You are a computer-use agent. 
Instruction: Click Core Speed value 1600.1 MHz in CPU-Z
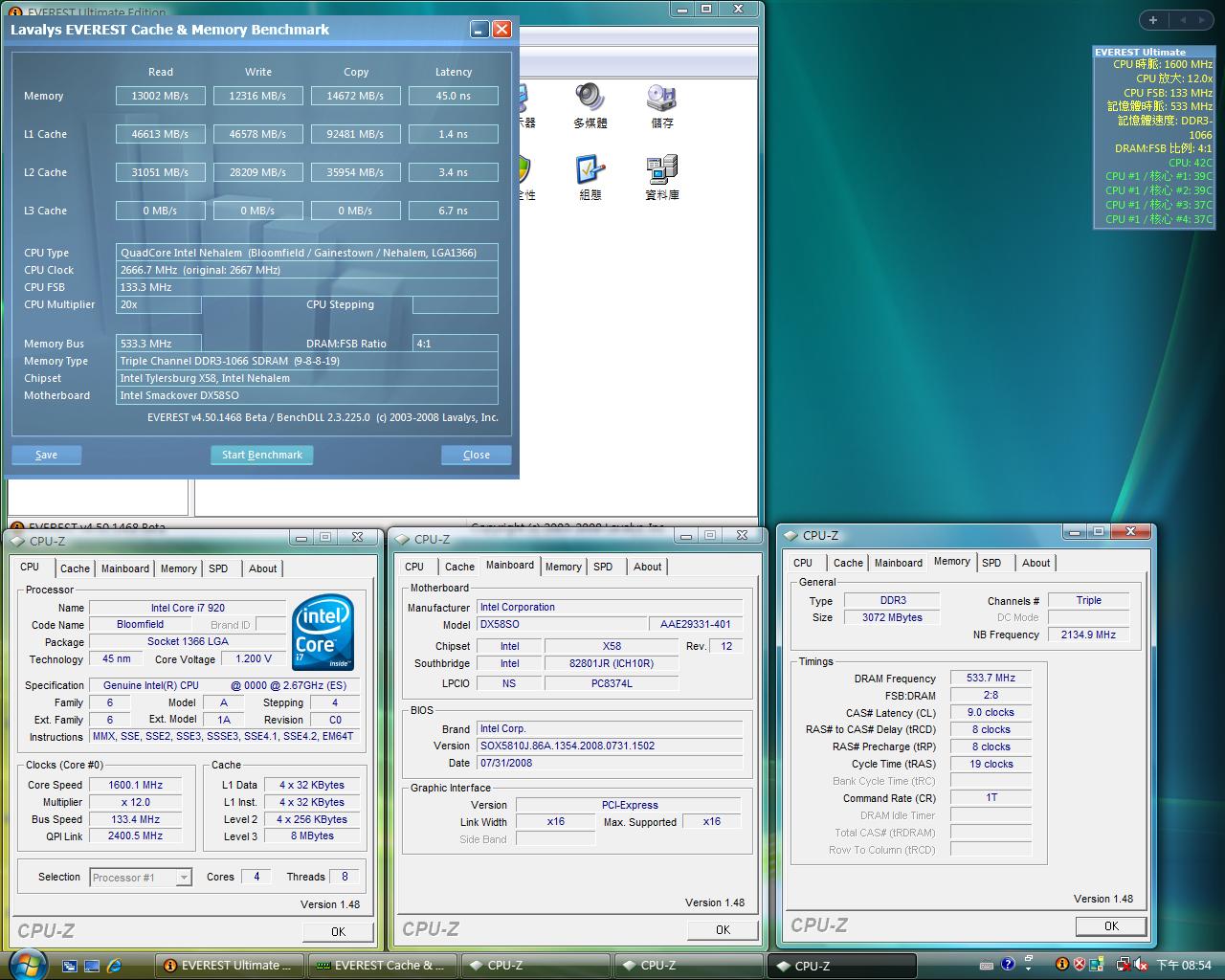click(x=135, y=785)
